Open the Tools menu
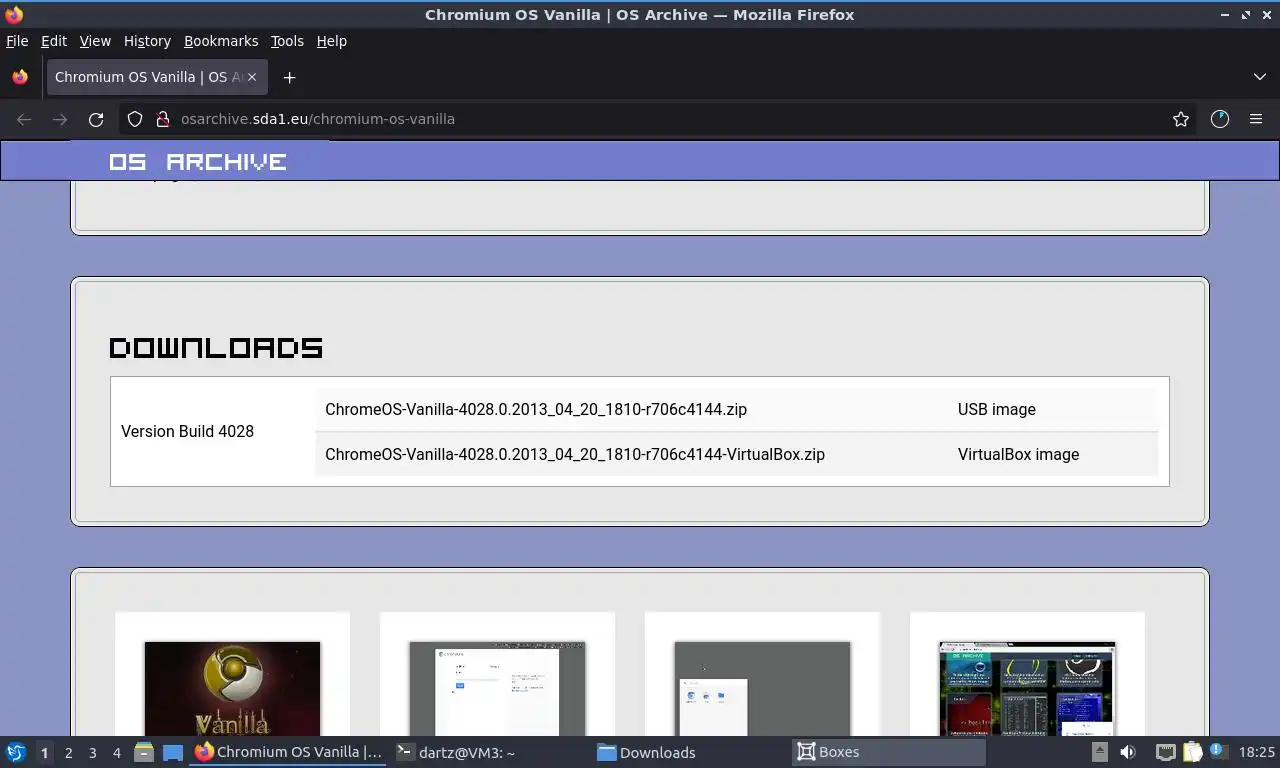This screenshot has height=768, width=1280. (x=287, y=41)
